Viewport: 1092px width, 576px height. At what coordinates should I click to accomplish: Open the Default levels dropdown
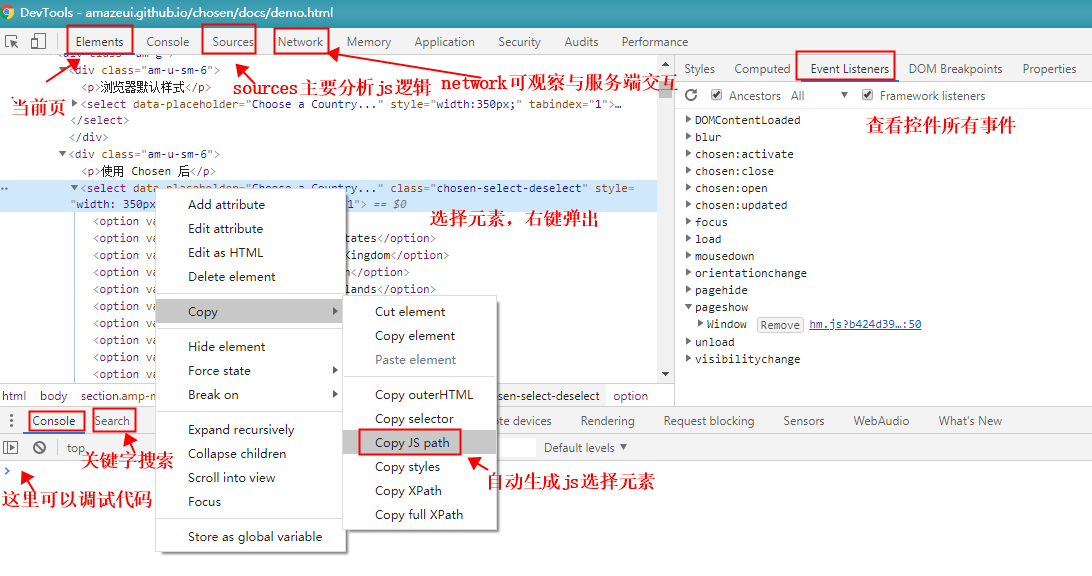585,448
